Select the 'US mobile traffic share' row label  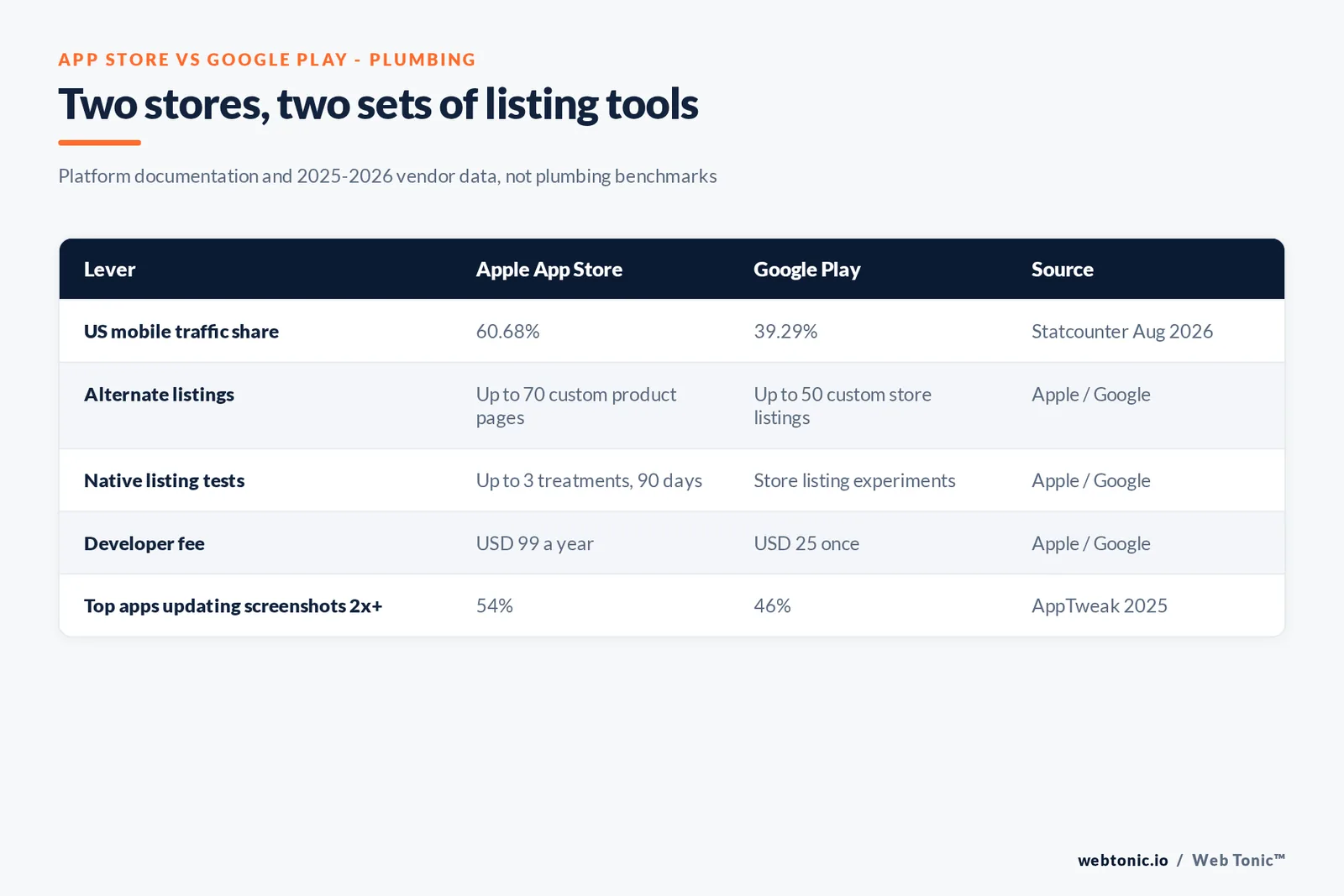click(181, 332)
